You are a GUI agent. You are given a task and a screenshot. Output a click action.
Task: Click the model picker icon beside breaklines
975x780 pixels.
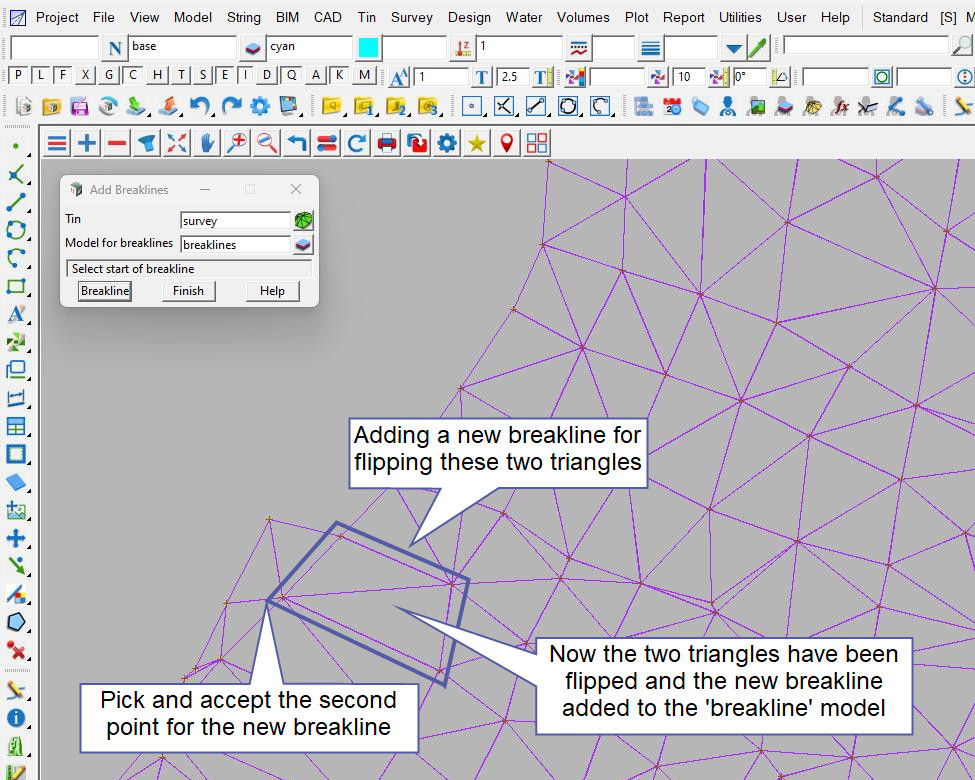303,244
